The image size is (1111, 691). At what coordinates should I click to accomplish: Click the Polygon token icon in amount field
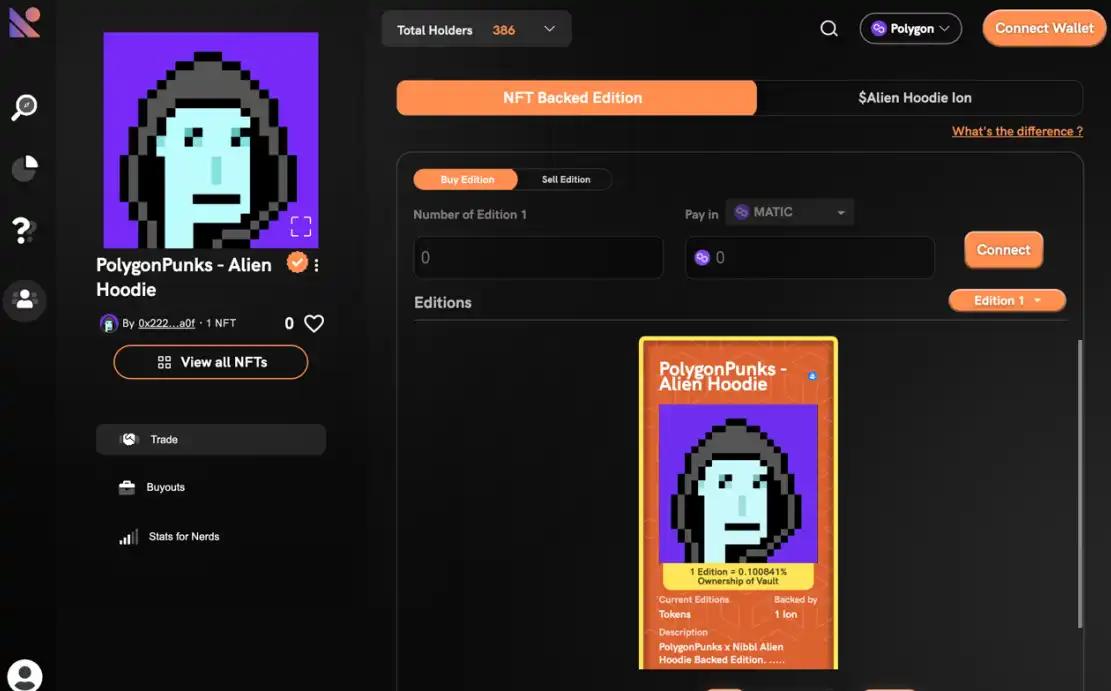(702, 258)
